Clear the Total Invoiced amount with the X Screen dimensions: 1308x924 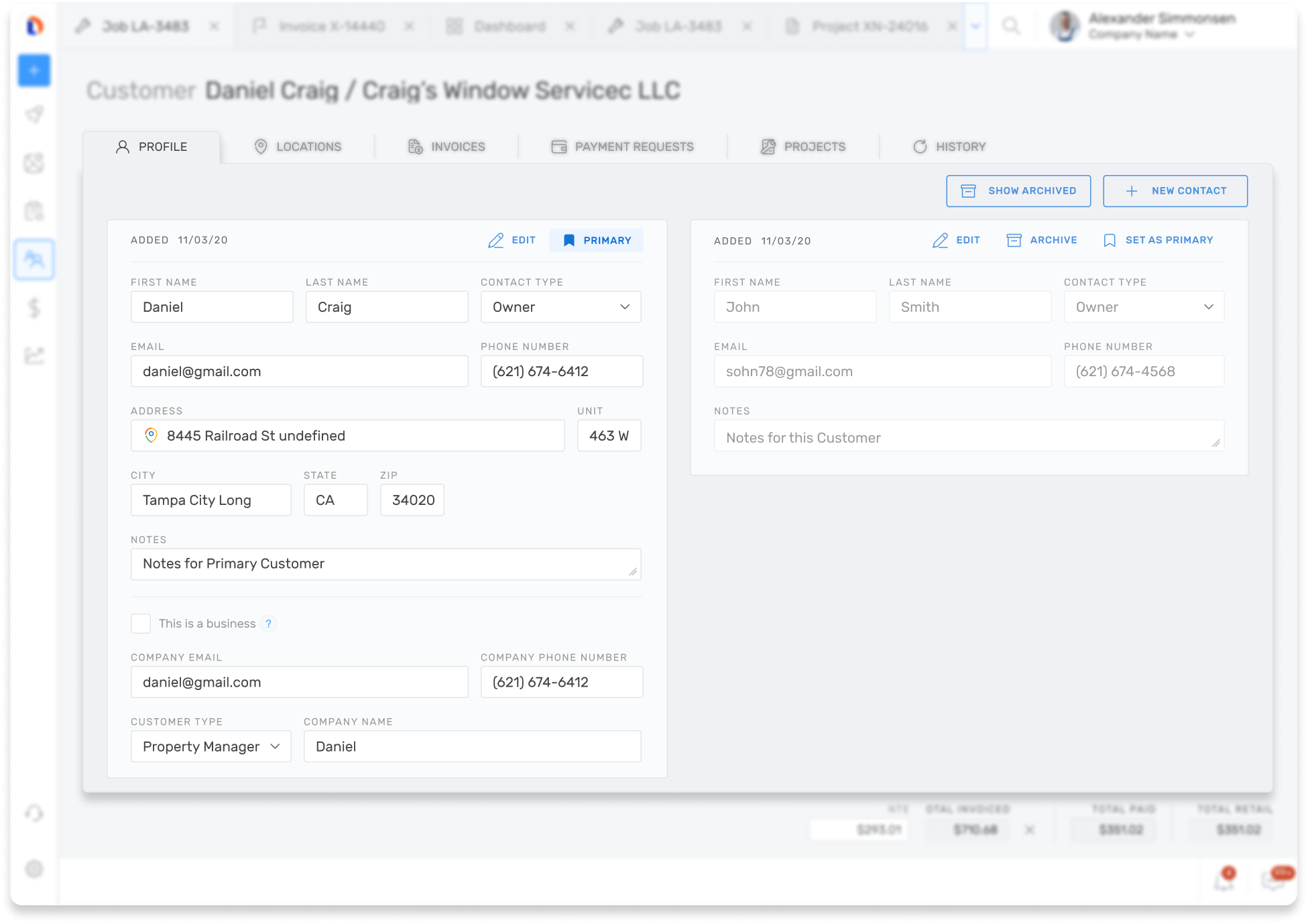tap(1030, 829)
